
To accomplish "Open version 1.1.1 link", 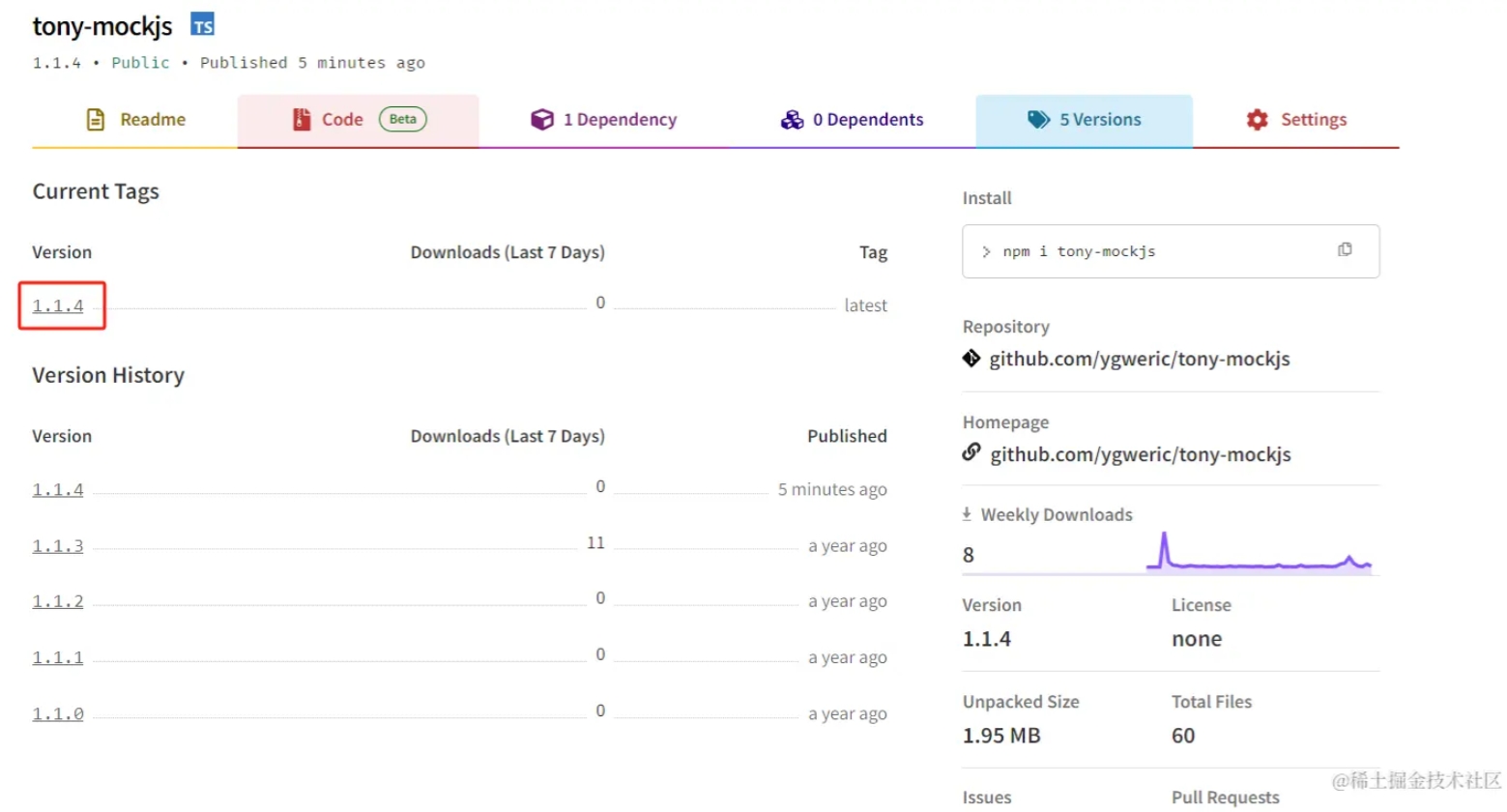I will [58, 657].
